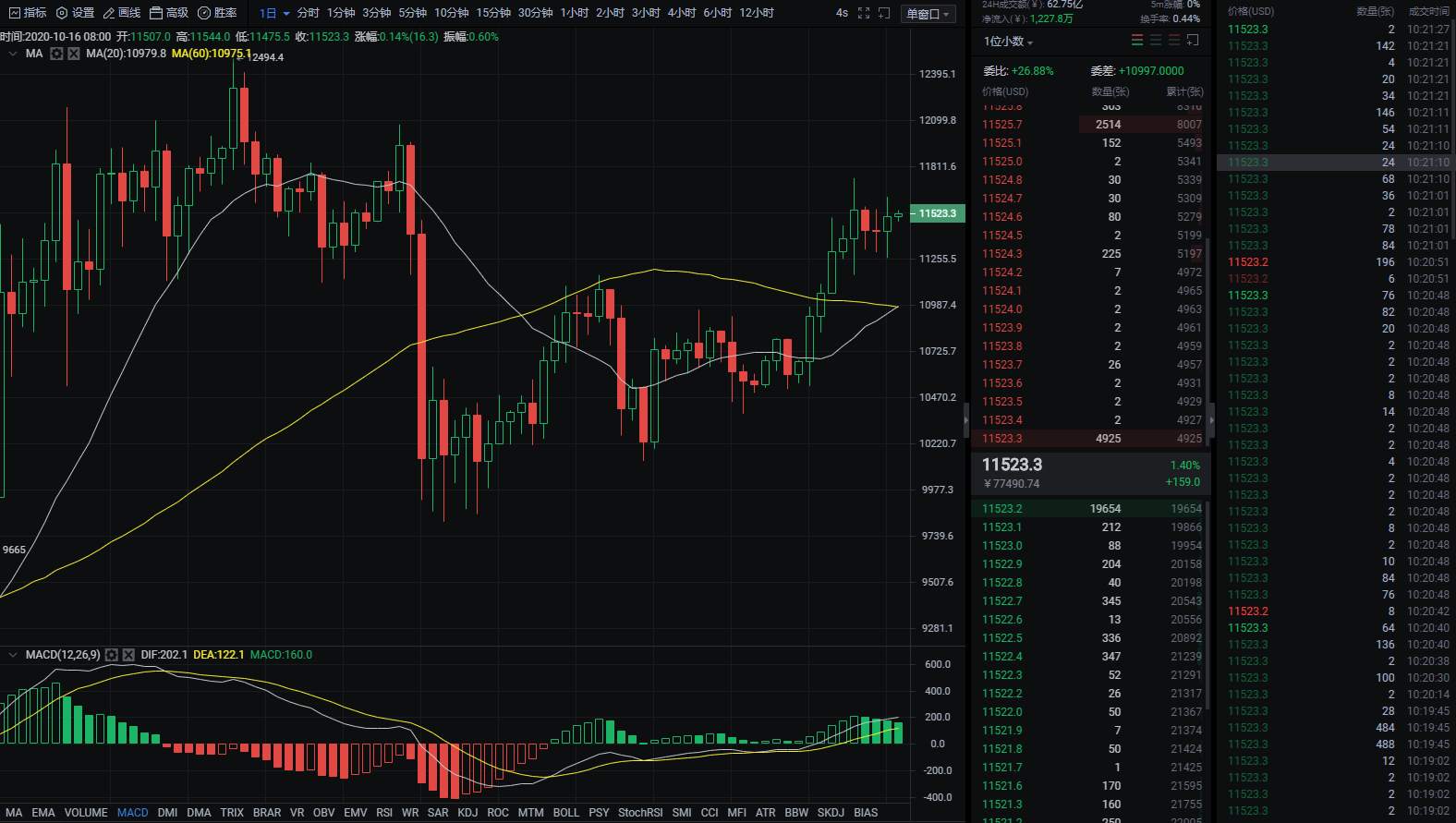The height and width of the screenshot is (823, 1456).
Task: Close the MACD indicator panel
Action: point(129,655)
